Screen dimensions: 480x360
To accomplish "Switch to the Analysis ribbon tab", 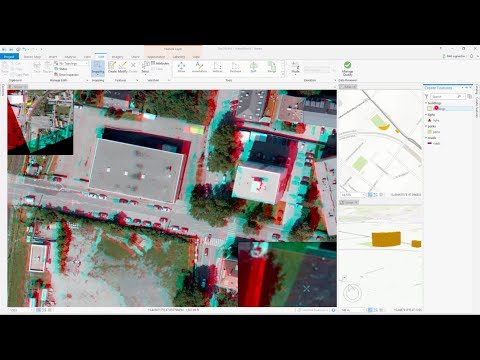I will (70, 57).
